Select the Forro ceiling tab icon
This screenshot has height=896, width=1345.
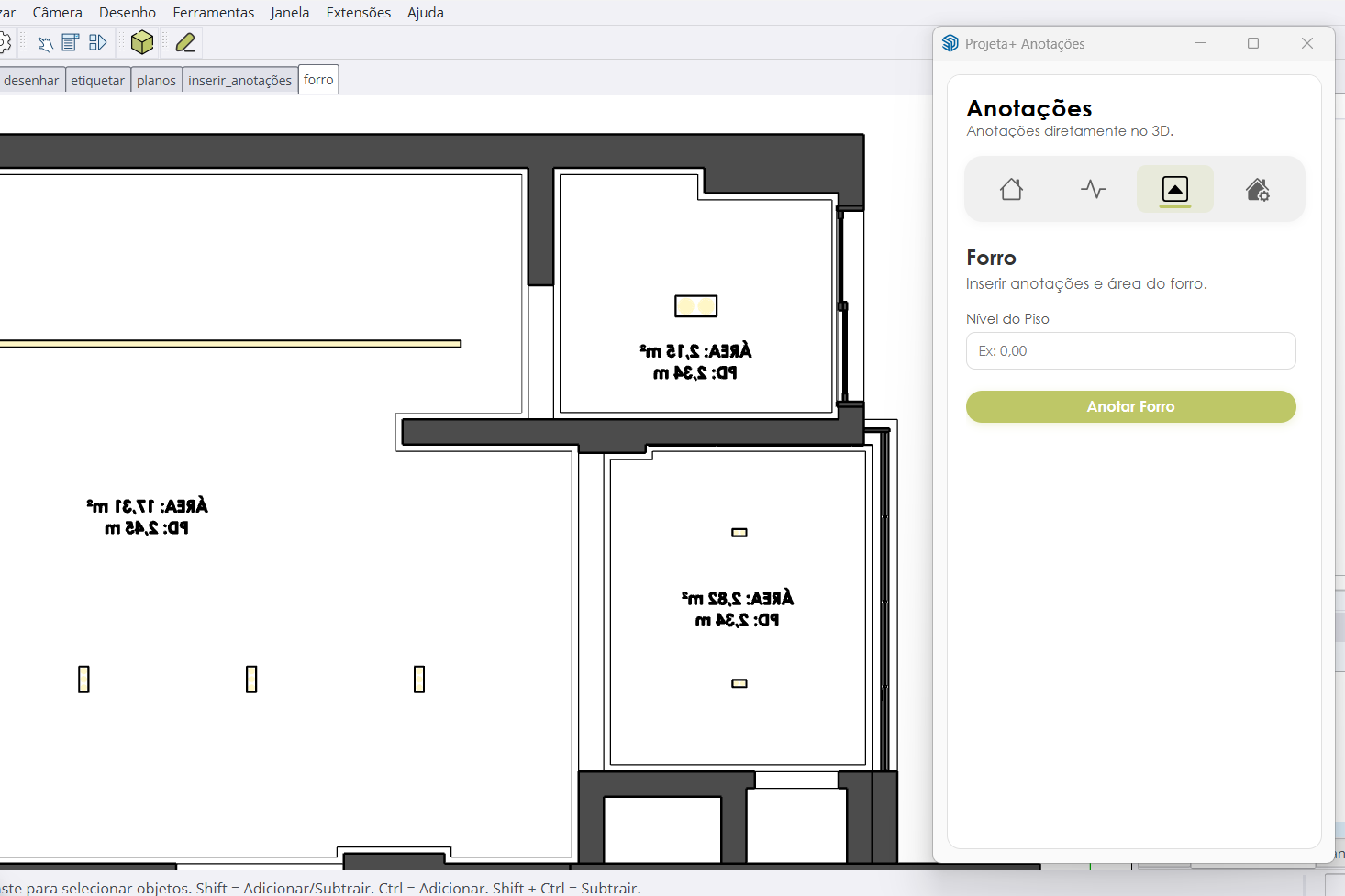(x=1174, y=190)
